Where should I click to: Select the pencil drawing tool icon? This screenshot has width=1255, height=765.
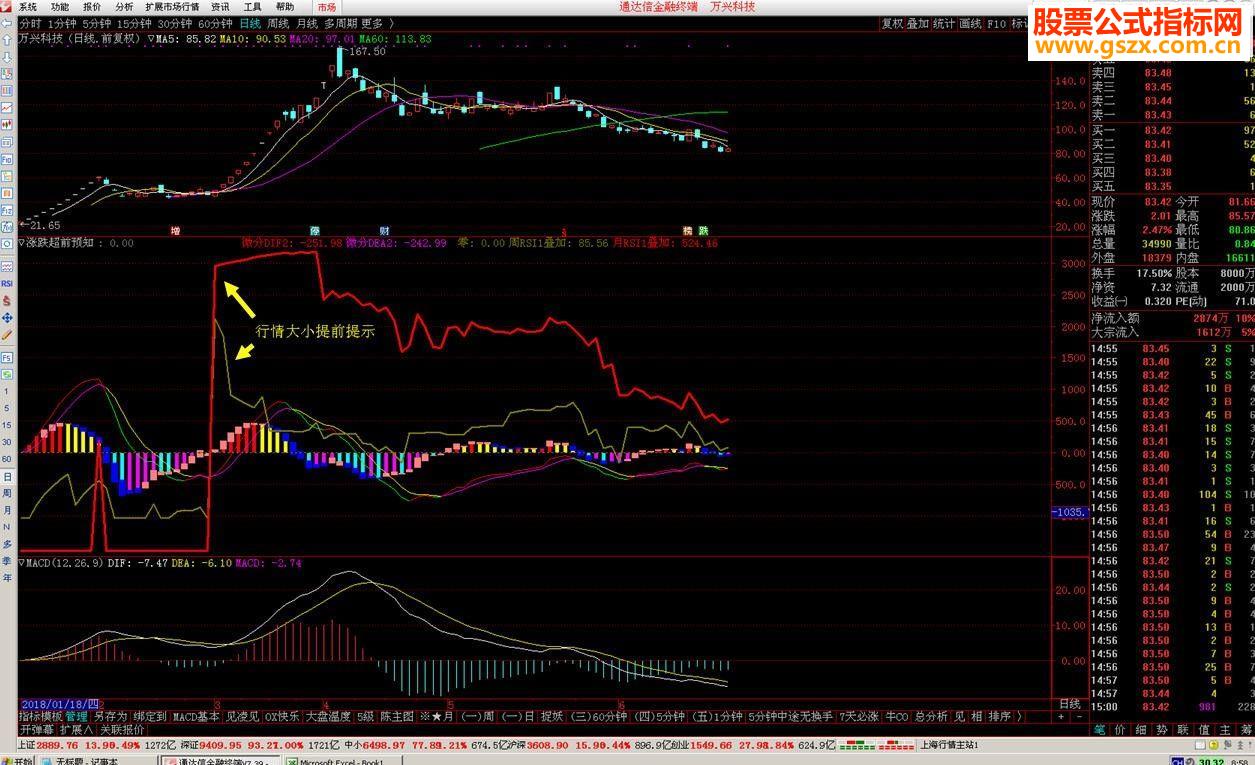(7, 334)
